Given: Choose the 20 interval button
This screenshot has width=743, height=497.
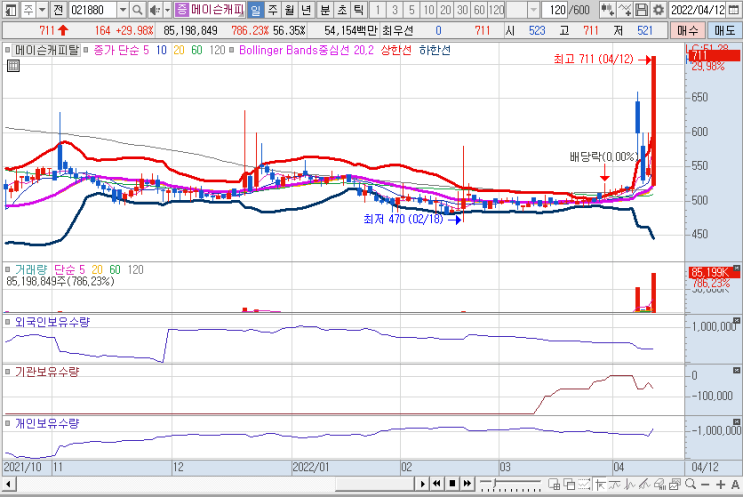Looking at the screenshot, I should (446, 9).
